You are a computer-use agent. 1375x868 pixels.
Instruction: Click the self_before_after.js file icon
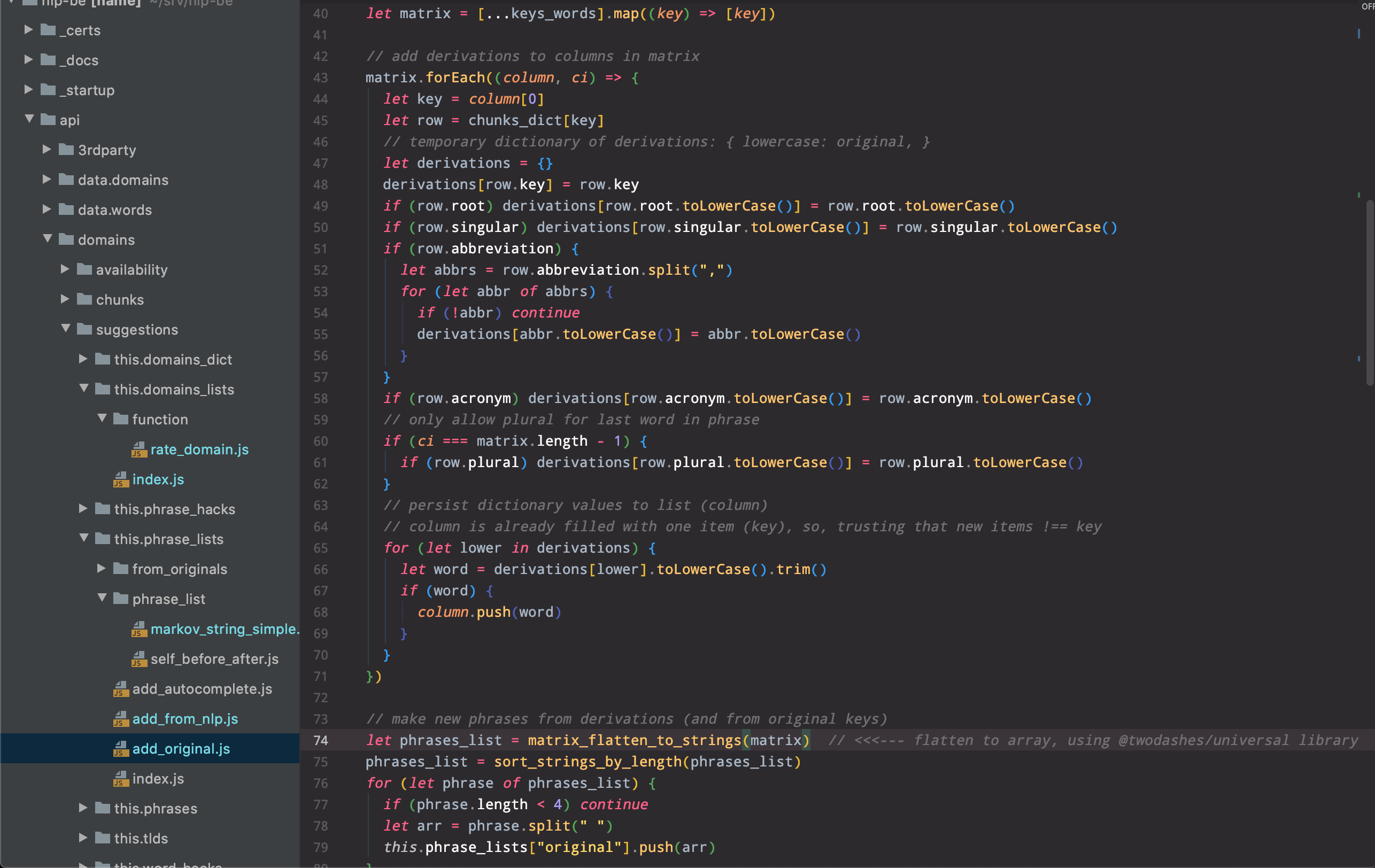coord(139,659)
